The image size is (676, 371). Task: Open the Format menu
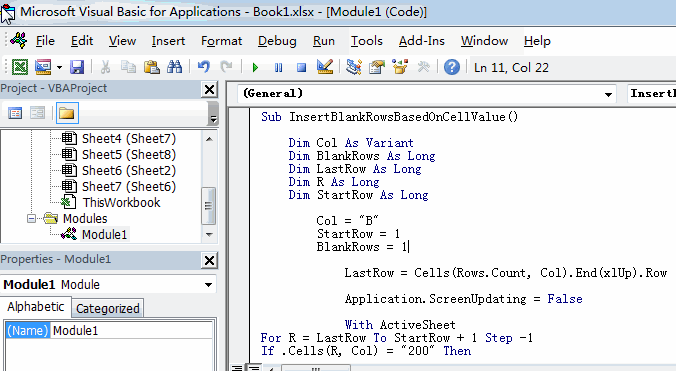[222, 41]
